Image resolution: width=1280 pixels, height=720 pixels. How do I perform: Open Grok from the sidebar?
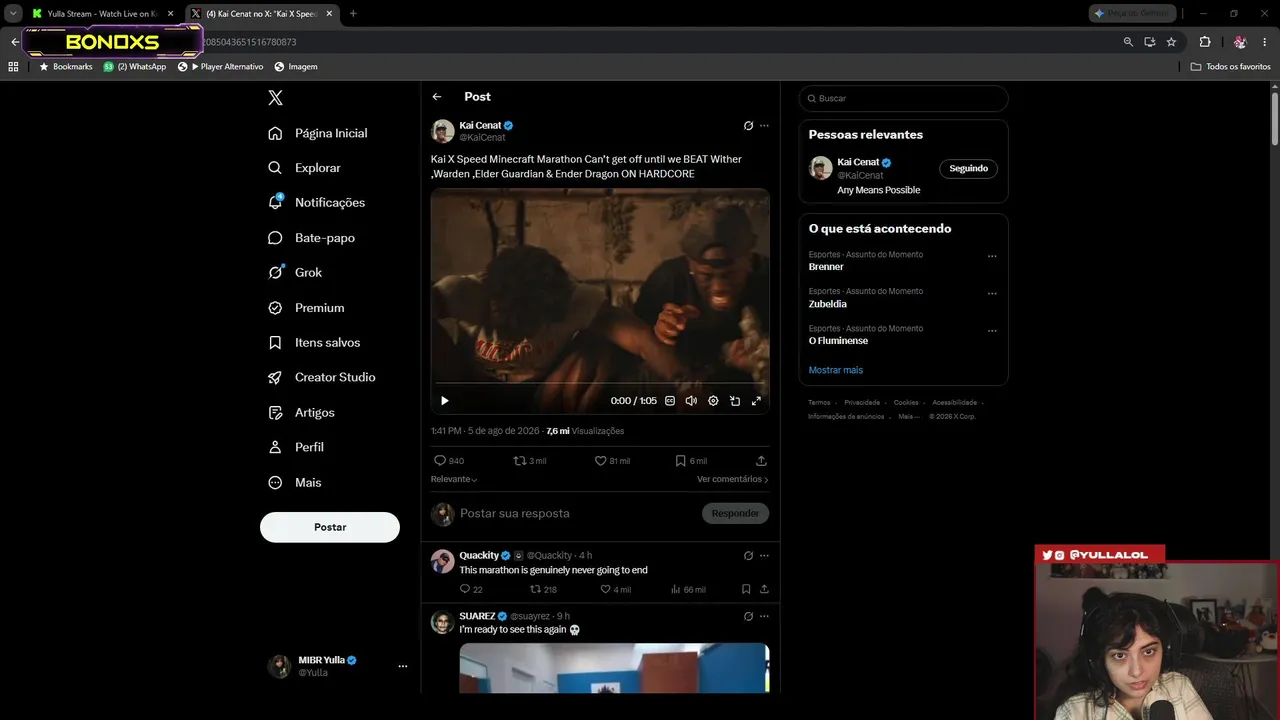[x=295, y=273]
